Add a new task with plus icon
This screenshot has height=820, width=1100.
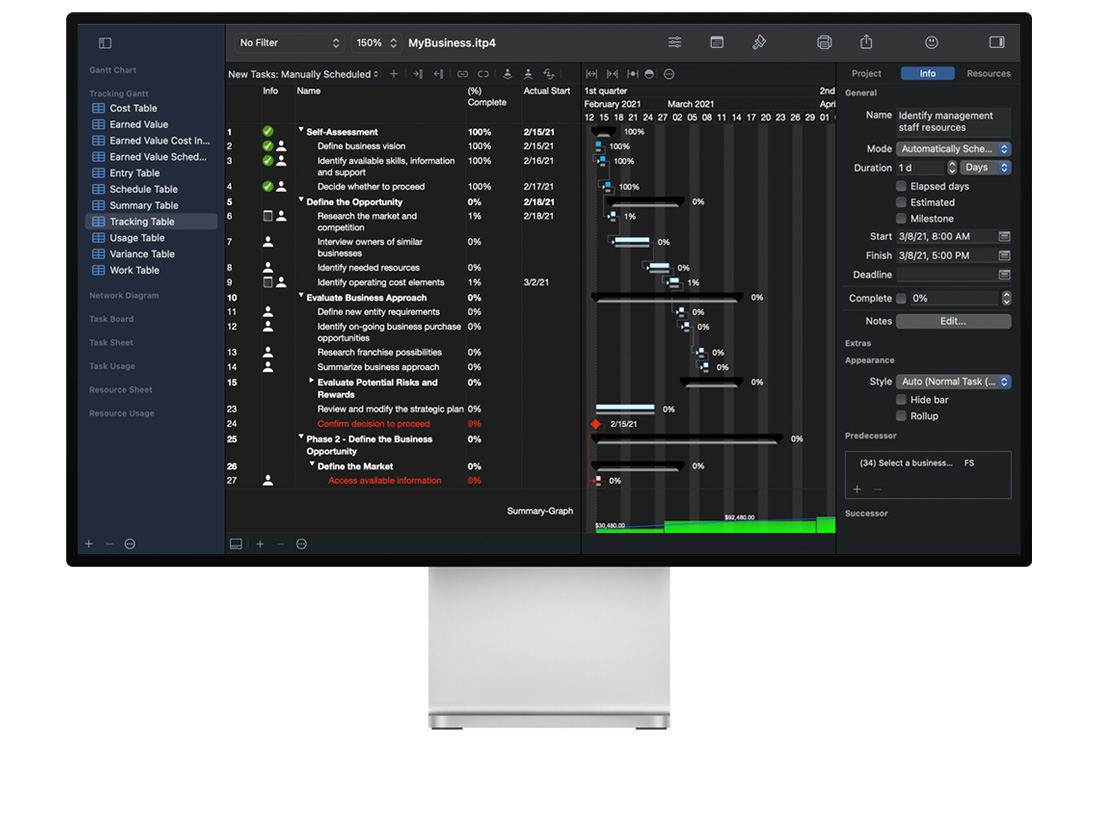[x=394, y=74]
